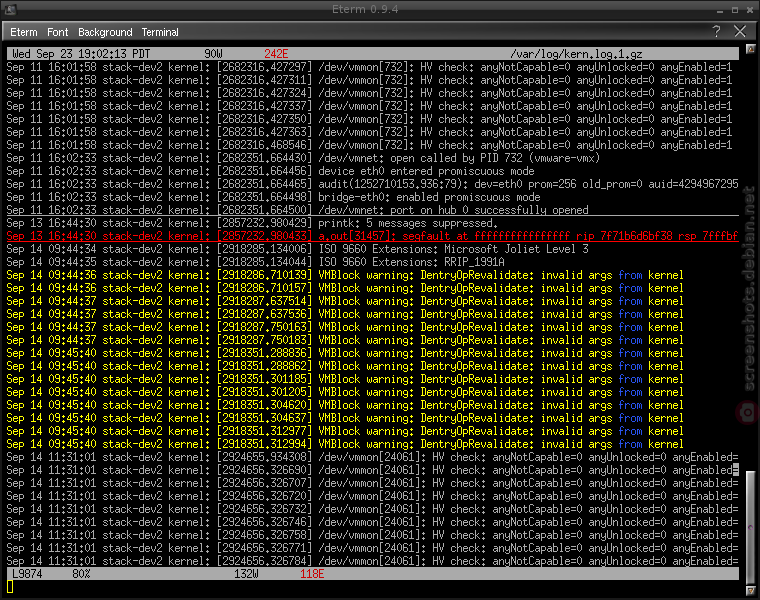760x600 pixels.
Task: Click the 80% position indicator
Action: (81, 574)
